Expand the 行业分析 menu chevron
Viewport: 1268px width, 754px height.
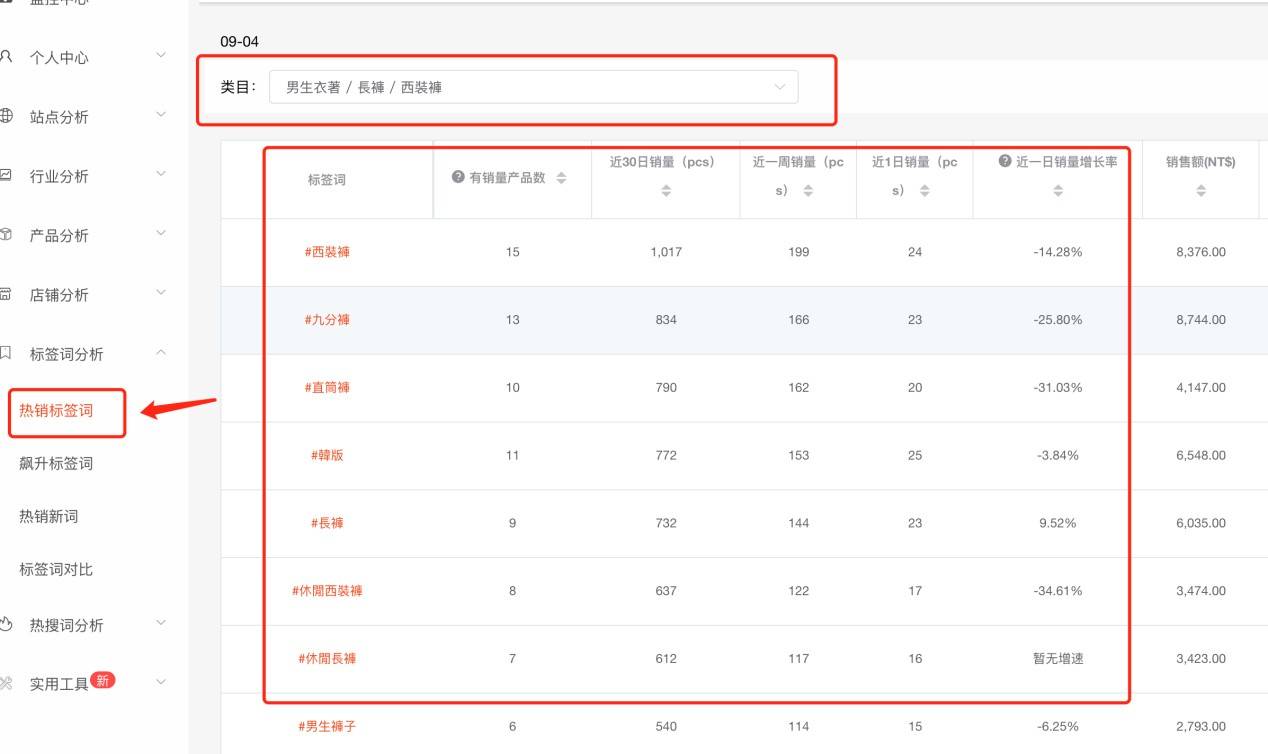161,174
